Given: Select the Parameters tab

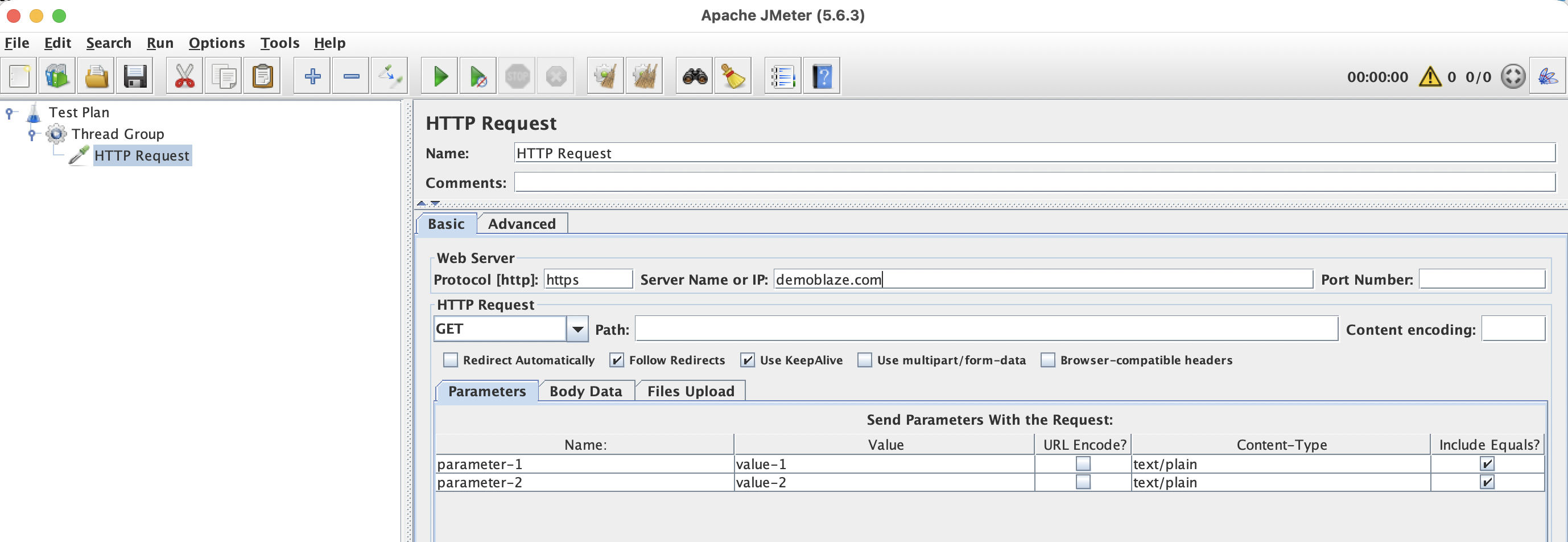Looking at the screenshot, I should (487, 391).
